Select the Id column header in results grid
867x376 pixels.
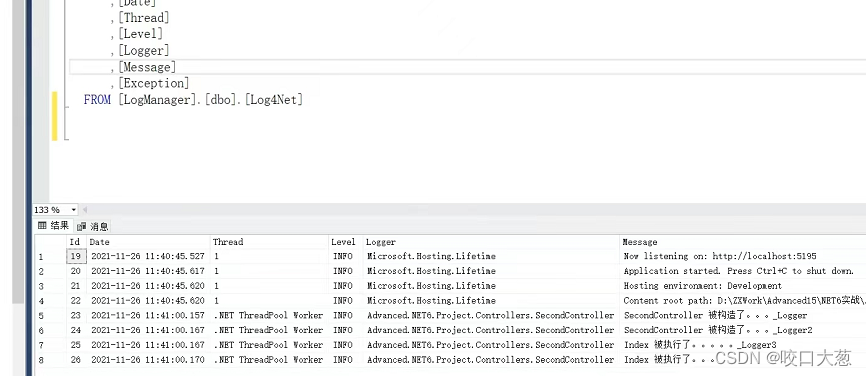76,242
